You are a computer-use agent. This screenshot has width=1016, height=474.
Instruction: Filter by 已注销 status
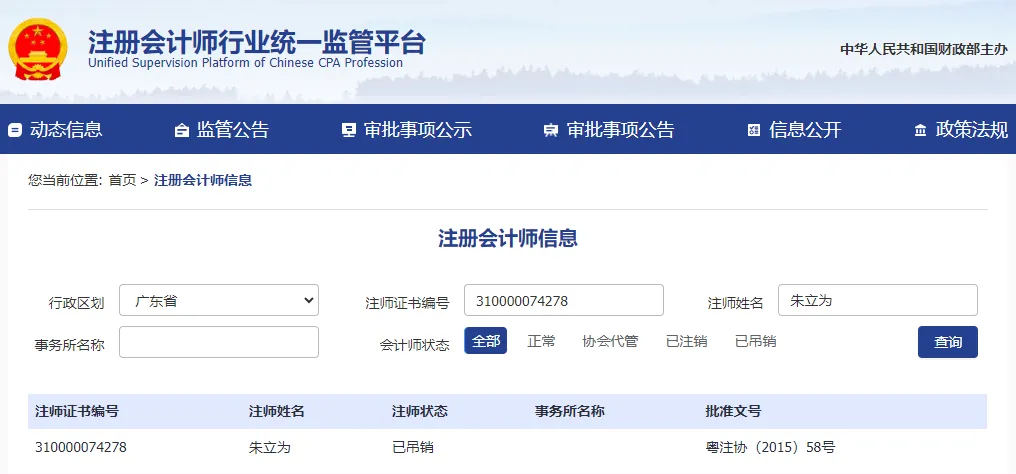click(686, 341)
